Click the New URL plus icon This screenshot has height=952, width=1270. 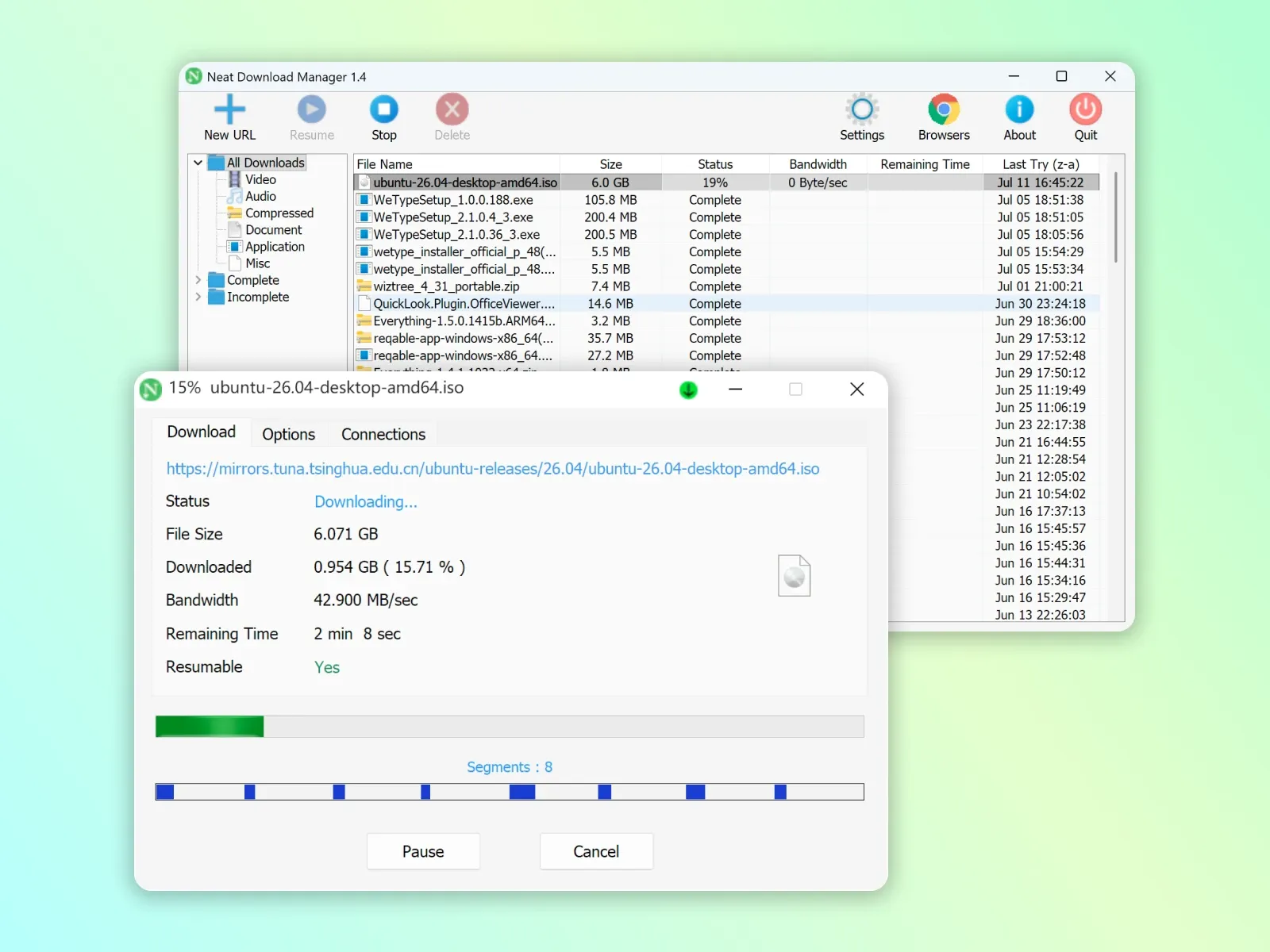229,109
